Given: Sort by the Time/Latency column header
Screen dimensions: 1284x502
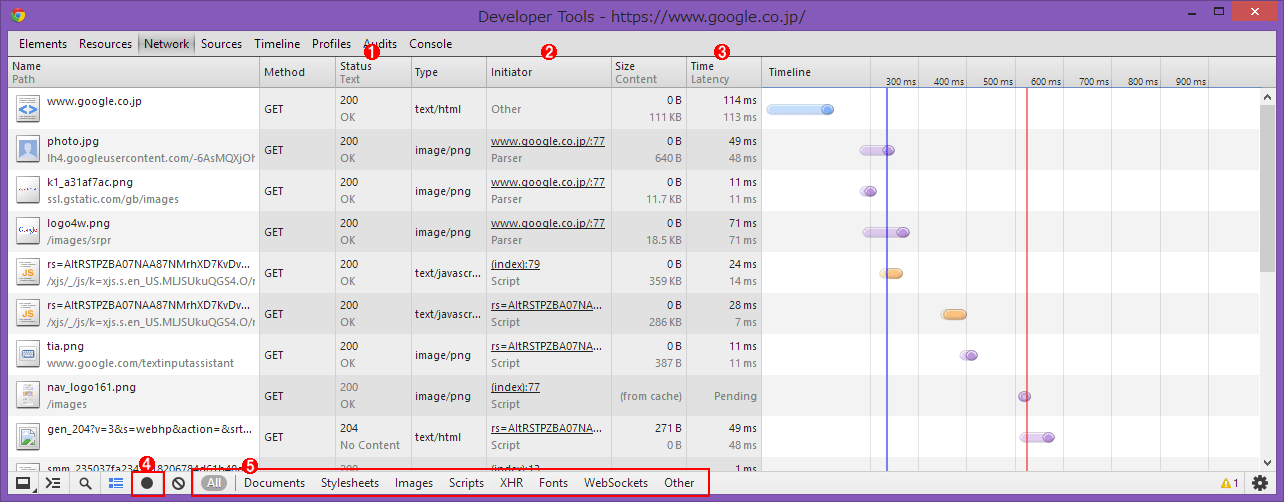Looking at the screenshot, I should coord(724,72).
